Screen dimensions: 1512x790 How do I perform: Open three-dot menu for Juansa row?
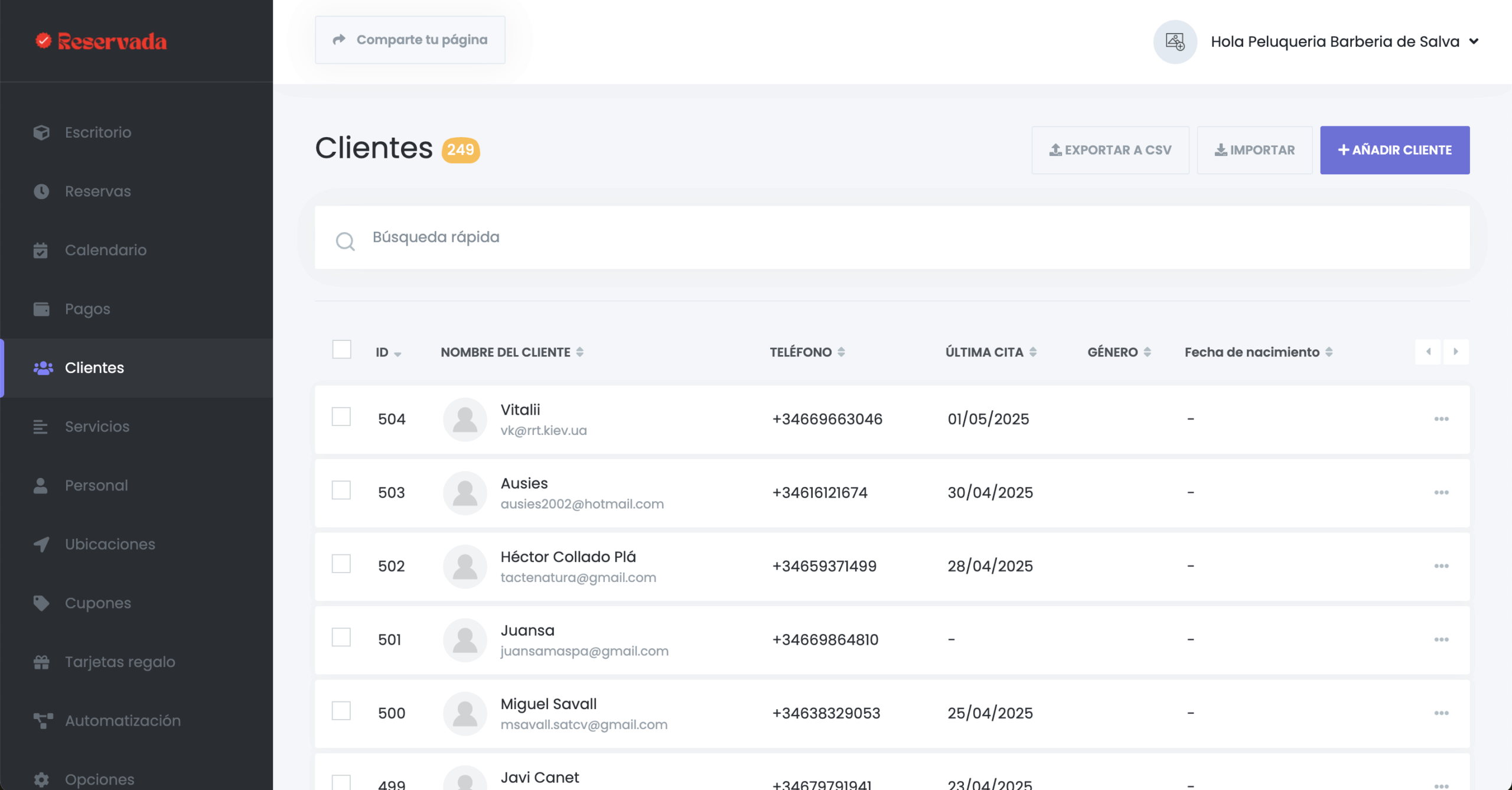tap(1441, 639)
